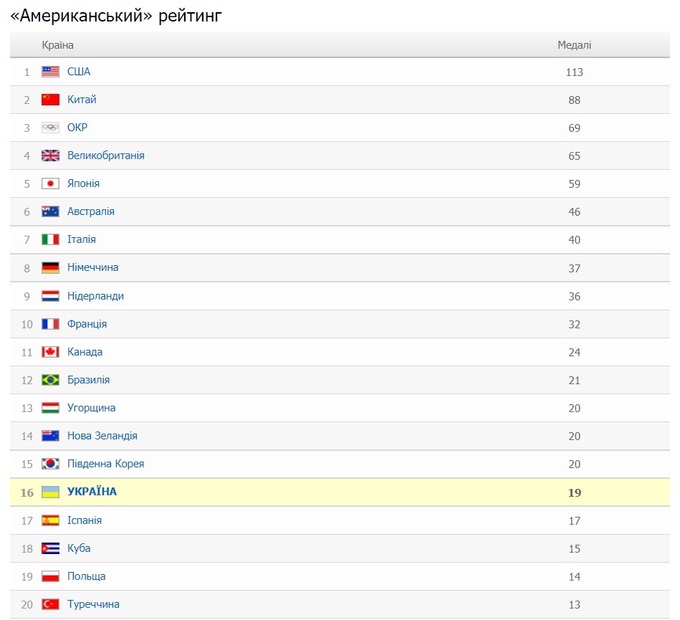Screen dimensions: 680x620
Task: Open the Великобританія link
Action: [106, 156]
